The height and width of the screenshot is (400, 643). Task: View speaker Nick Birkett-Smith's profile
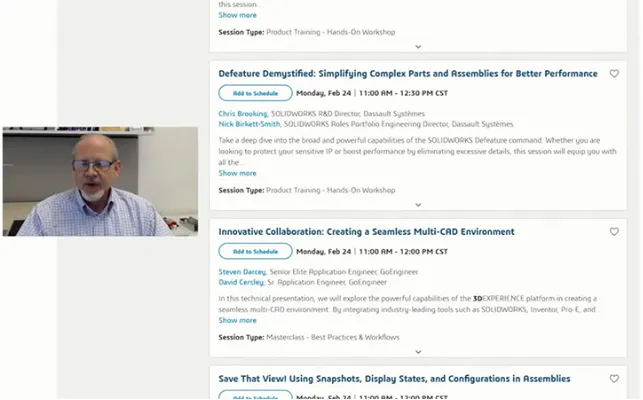click(x=249, y=124)
